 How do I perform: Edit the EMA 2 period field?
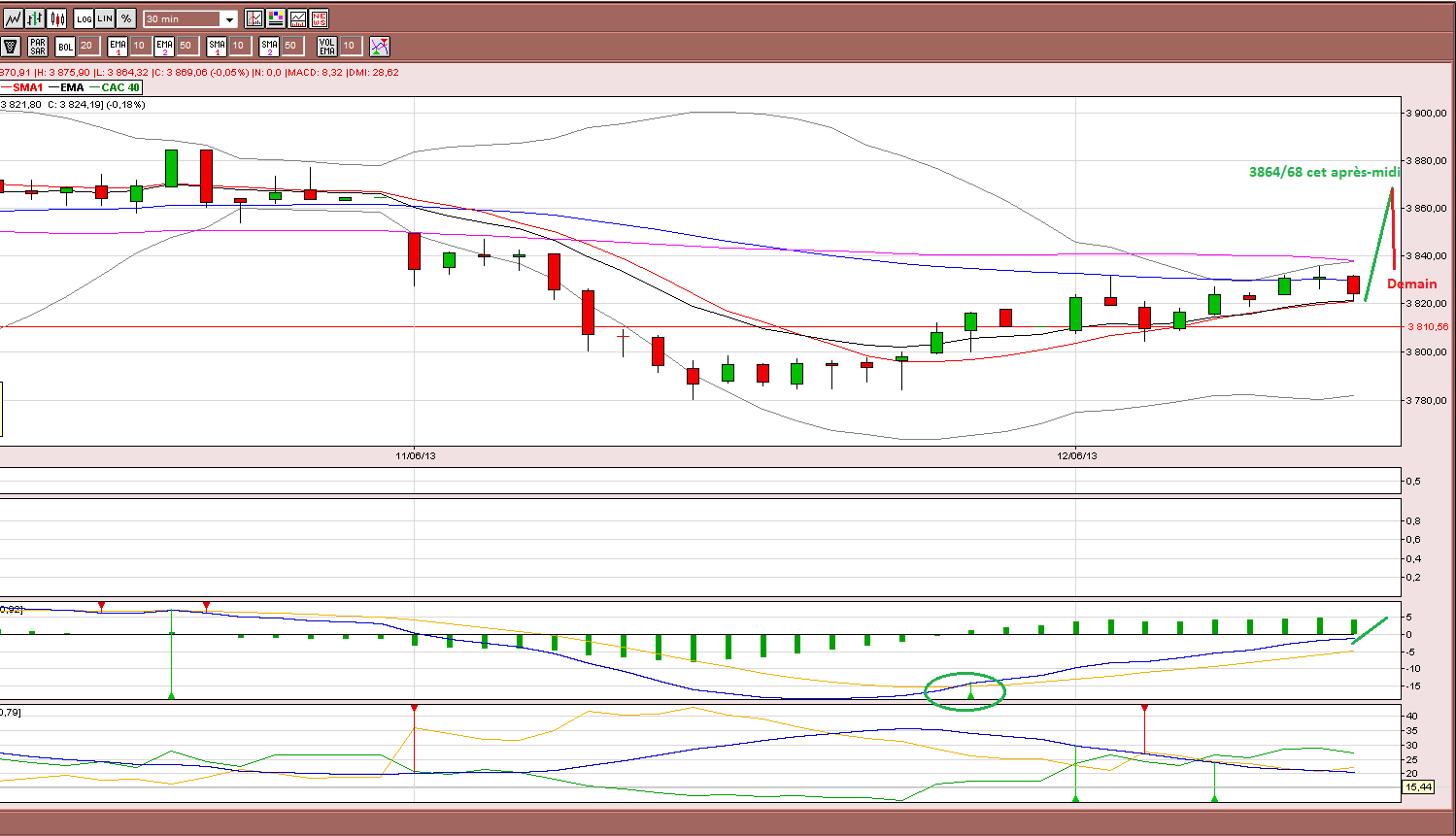(187, 46)
